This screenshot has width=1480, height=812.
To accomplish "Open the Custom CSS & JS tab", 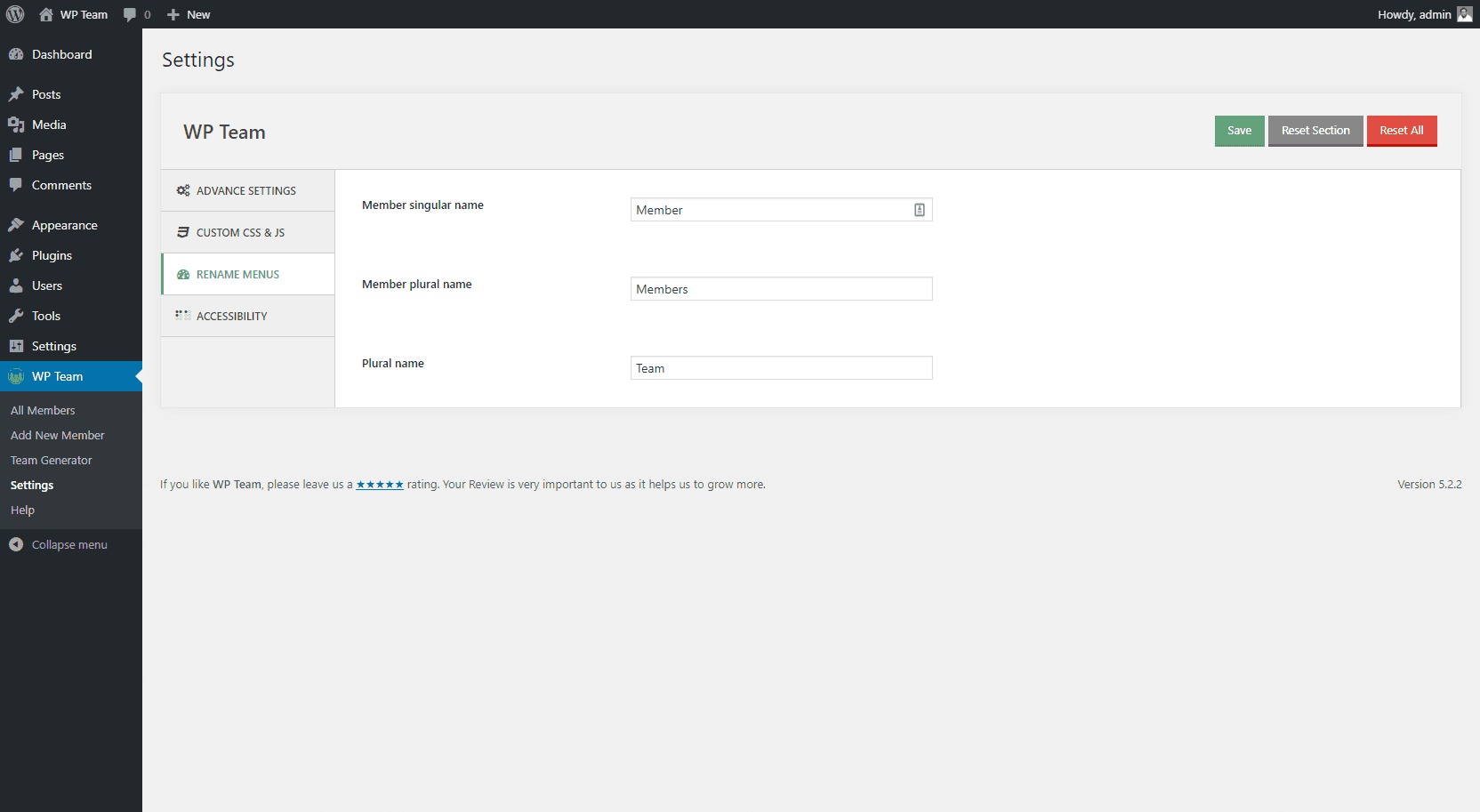I will (x=240, y=232).
